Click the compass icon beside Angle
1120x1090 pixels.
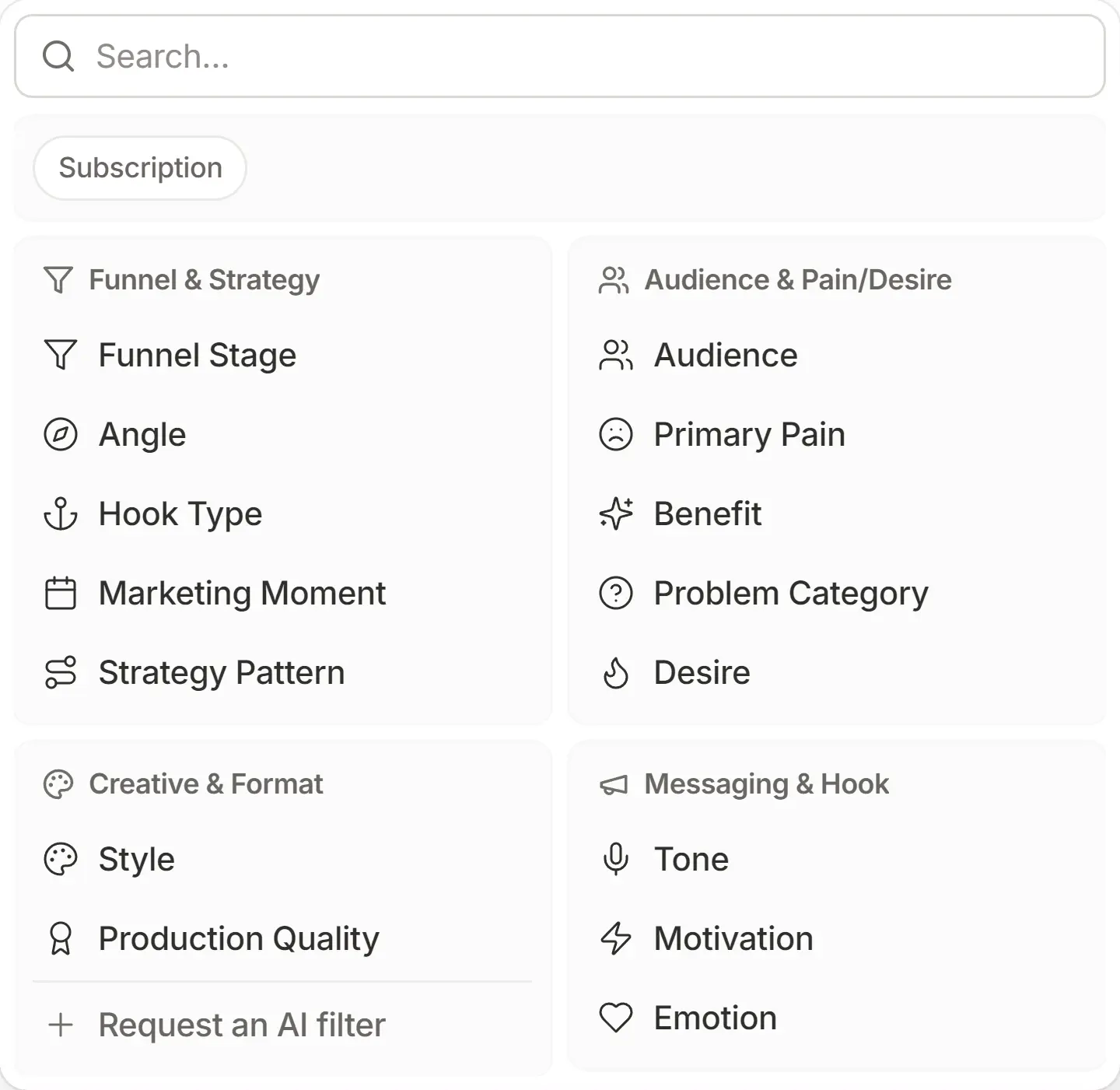click(x=61, y=434)
